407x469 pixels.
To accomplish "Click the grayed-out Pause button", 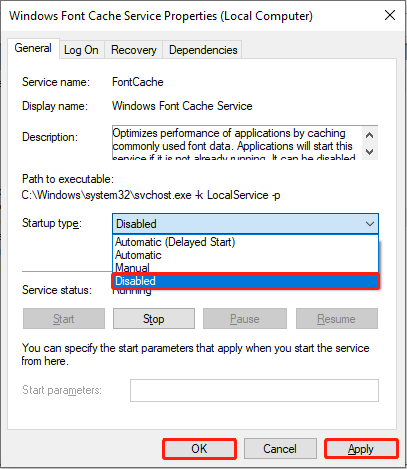I will (x=245, y=319).
